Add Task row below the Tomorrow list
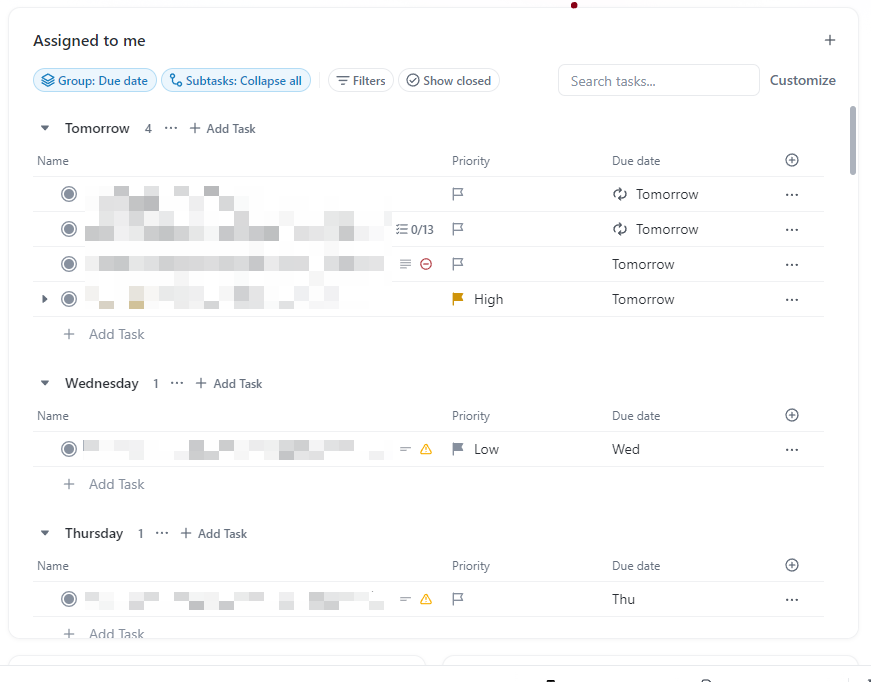The height and width of the screenshot is (682, 871). pos(104,334)
